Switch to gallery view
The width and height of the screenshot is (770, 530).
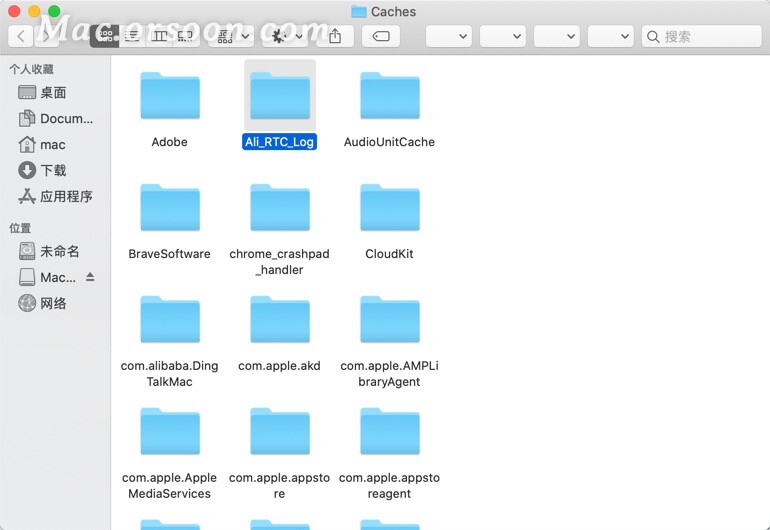[x=186, y=36]
